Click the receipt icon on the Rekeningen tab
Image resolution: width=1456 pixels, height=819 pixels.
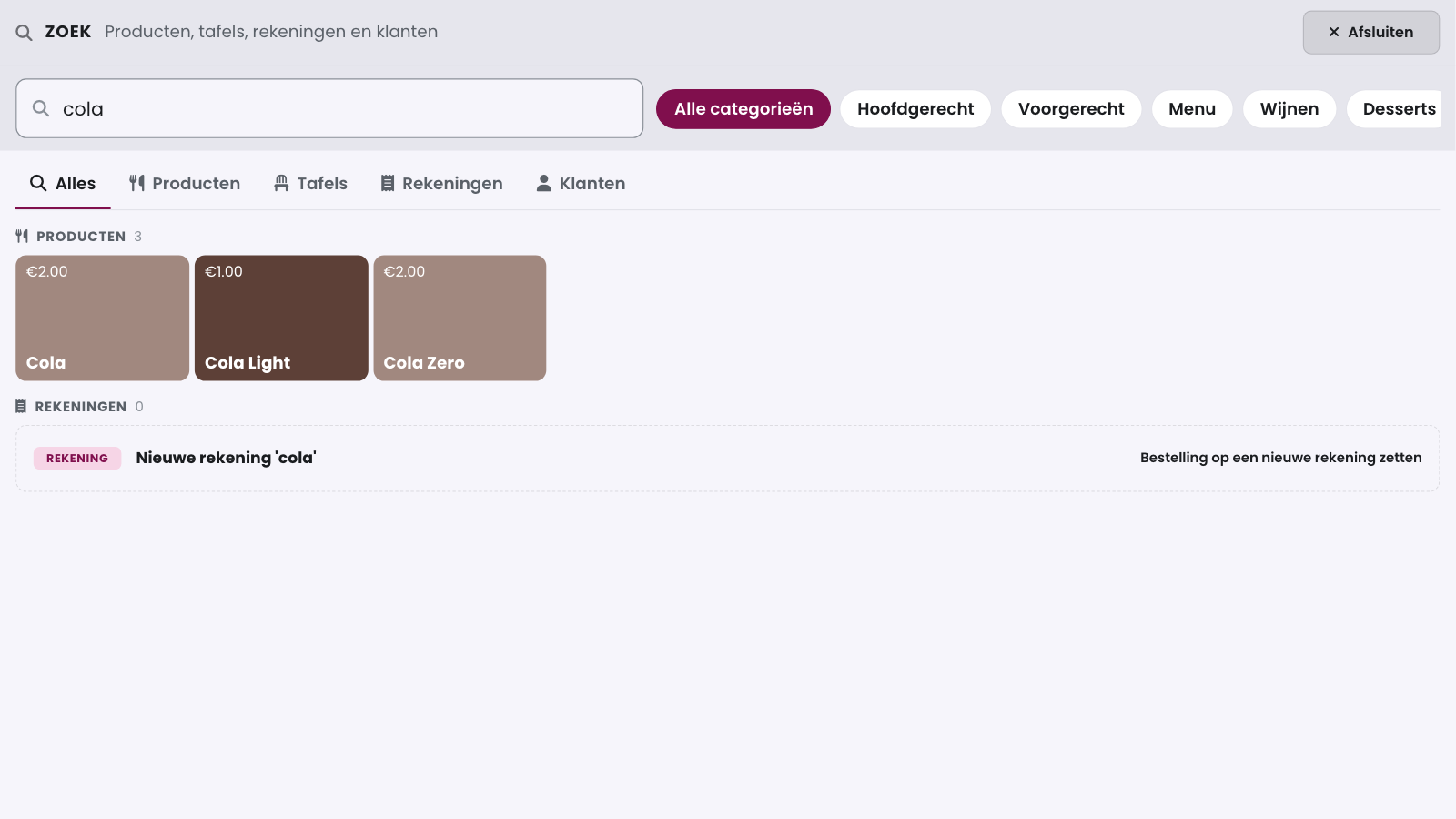(388, 183)
